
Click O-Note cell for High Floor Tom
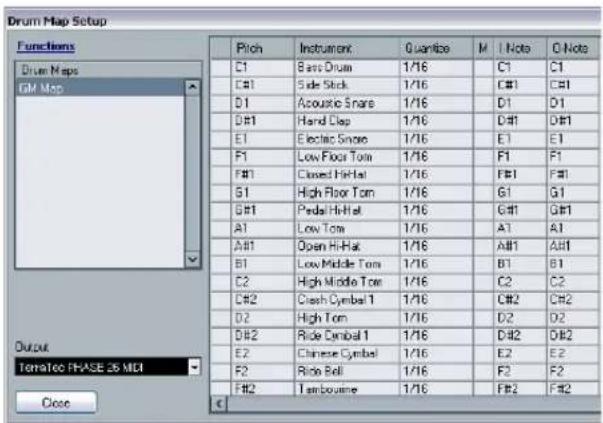click(573, 193)
